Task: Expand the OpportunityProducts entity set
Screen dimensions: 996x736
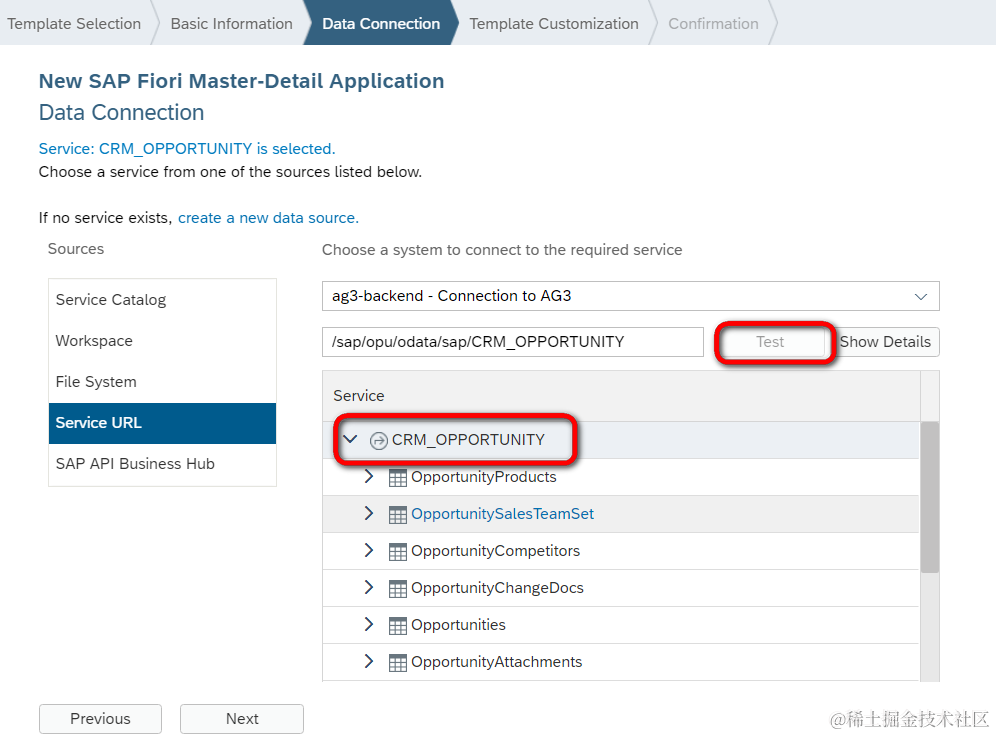Action: point(369,476)
